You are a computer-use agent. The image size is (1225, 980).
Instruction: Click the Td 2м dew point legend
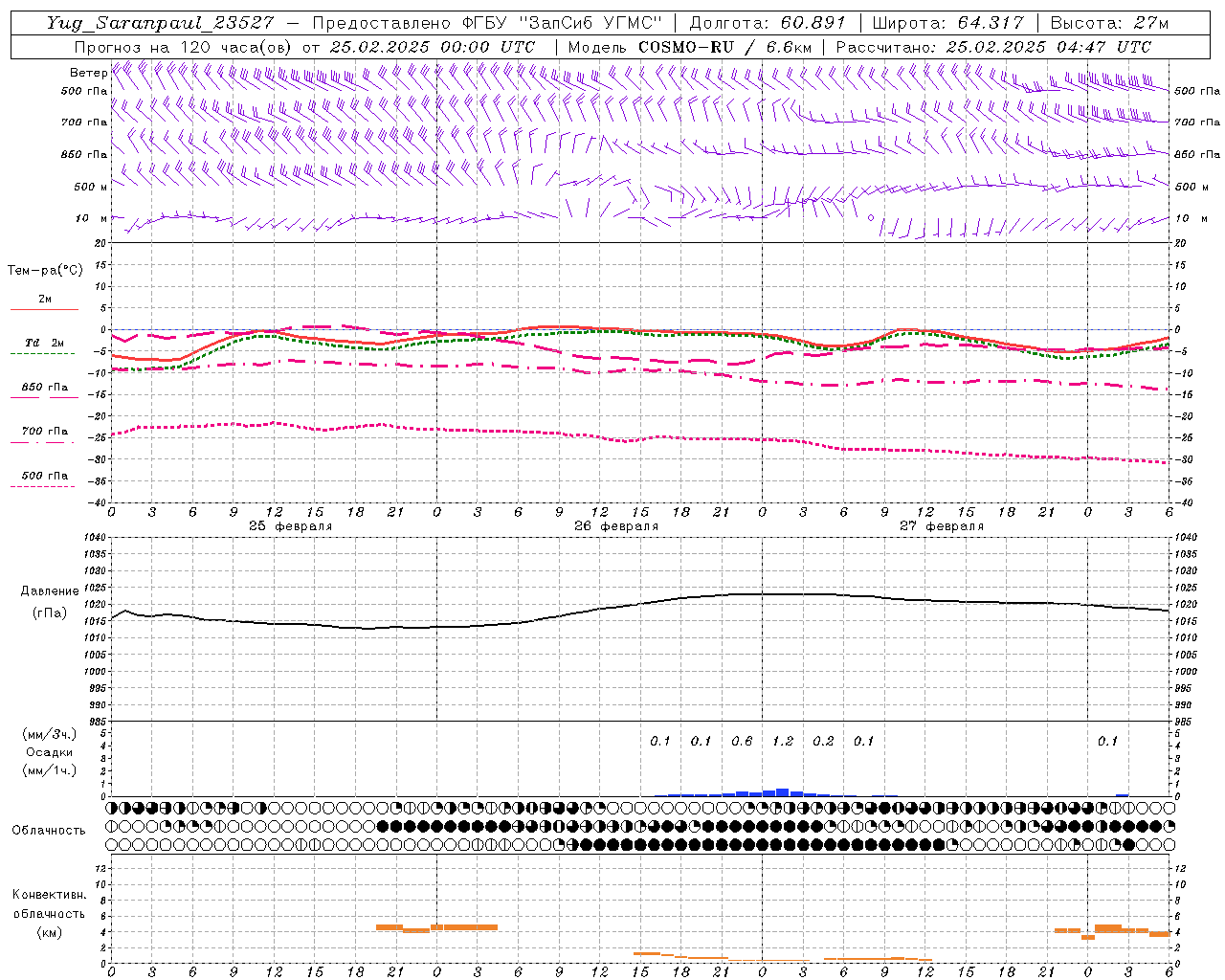45,343
